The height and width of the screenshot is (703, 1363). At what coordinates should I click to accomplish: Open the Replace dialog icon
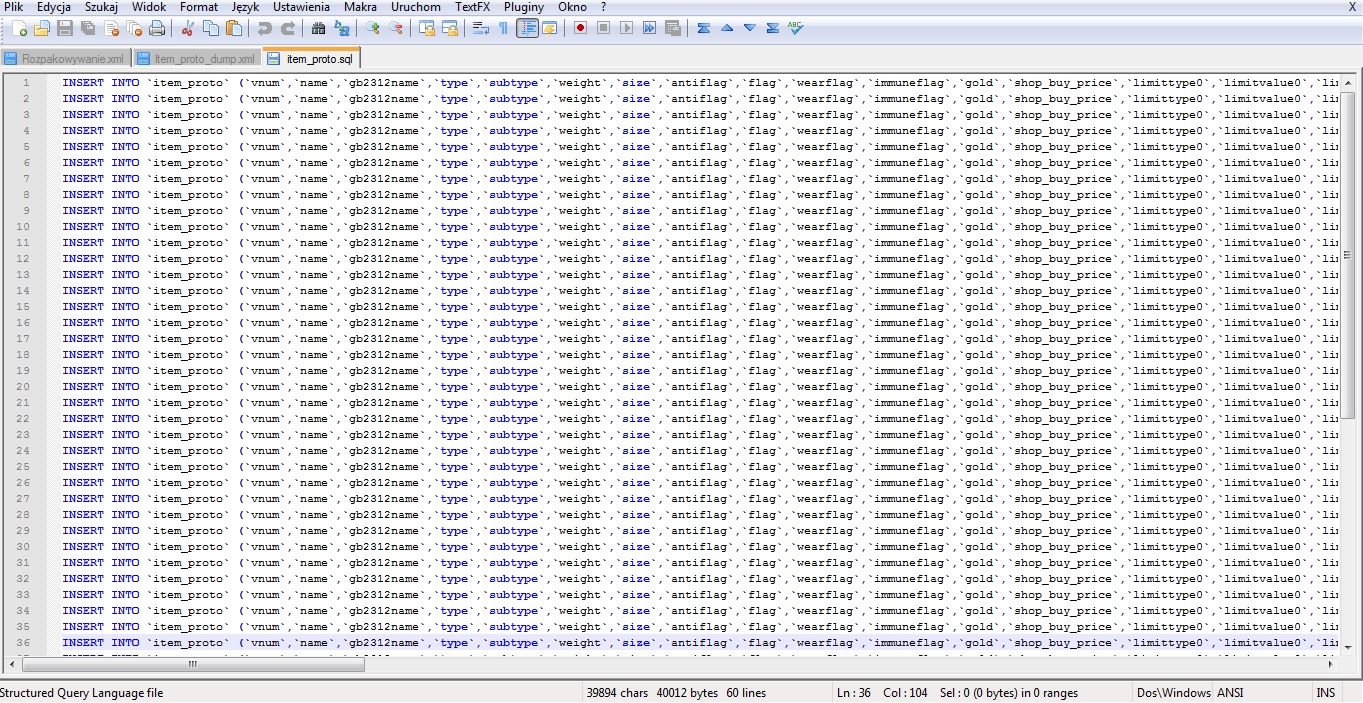(341, 28)
